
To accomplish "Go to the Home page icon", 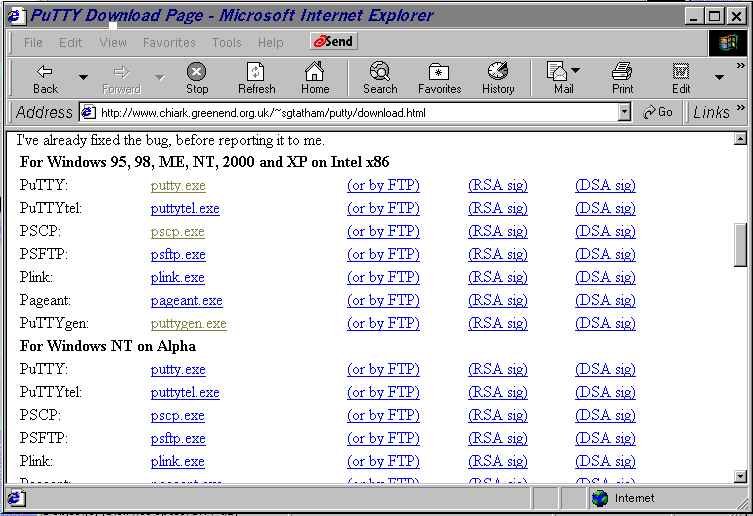I will [315, 72].
